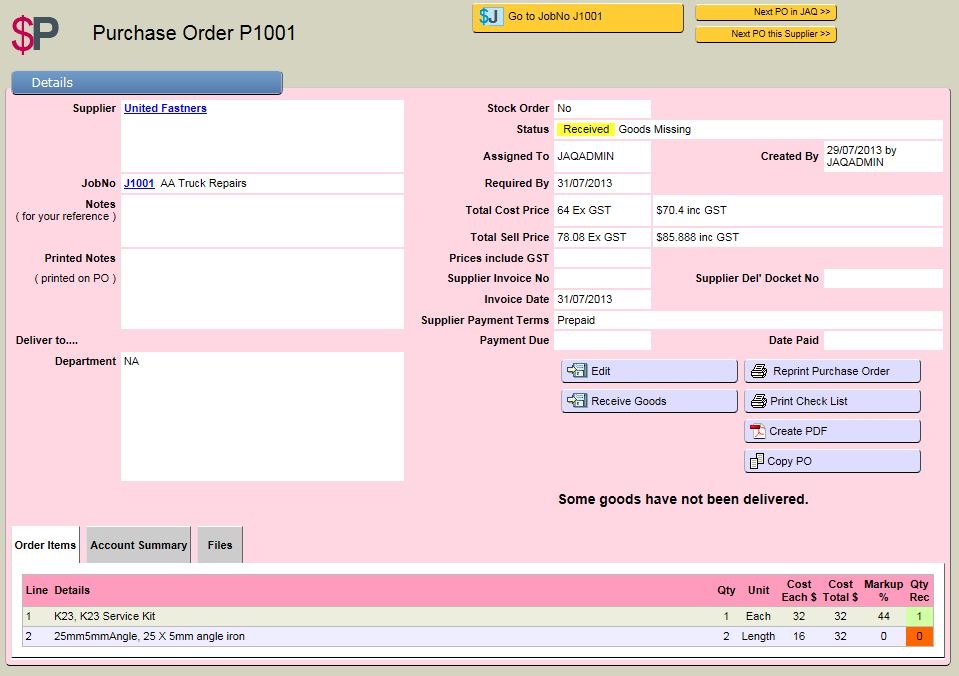Viewport: 959px width, 676px height.
Task: Click the Receive Goods icon
Action: (x=576, y=401)
